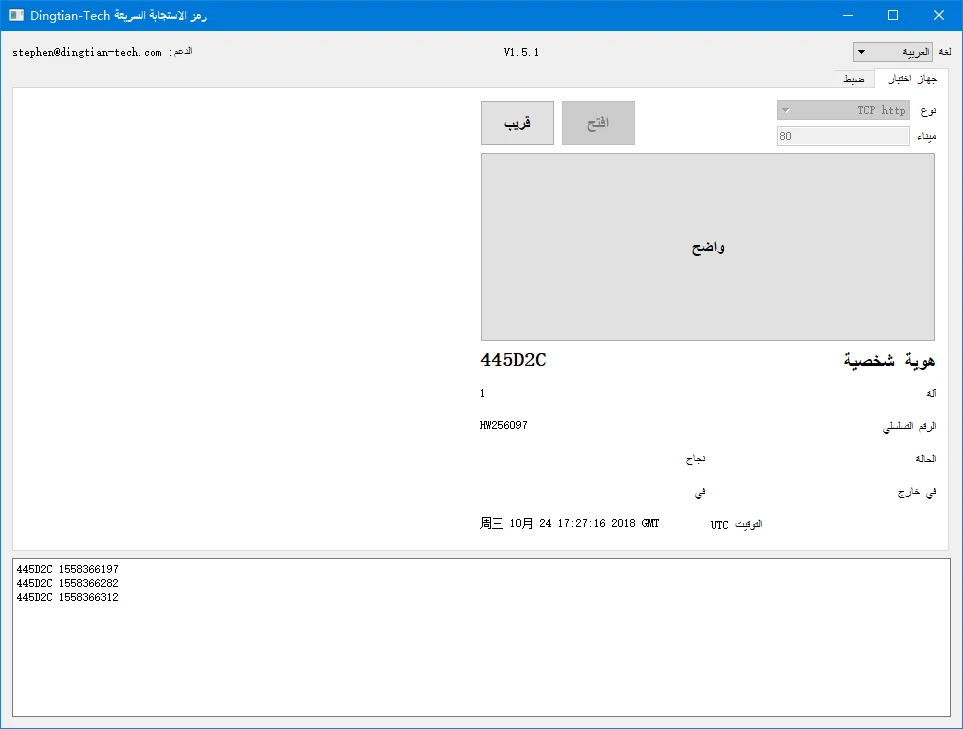Click the support email stephen@dingtian-tech.com

pos(87,53)
